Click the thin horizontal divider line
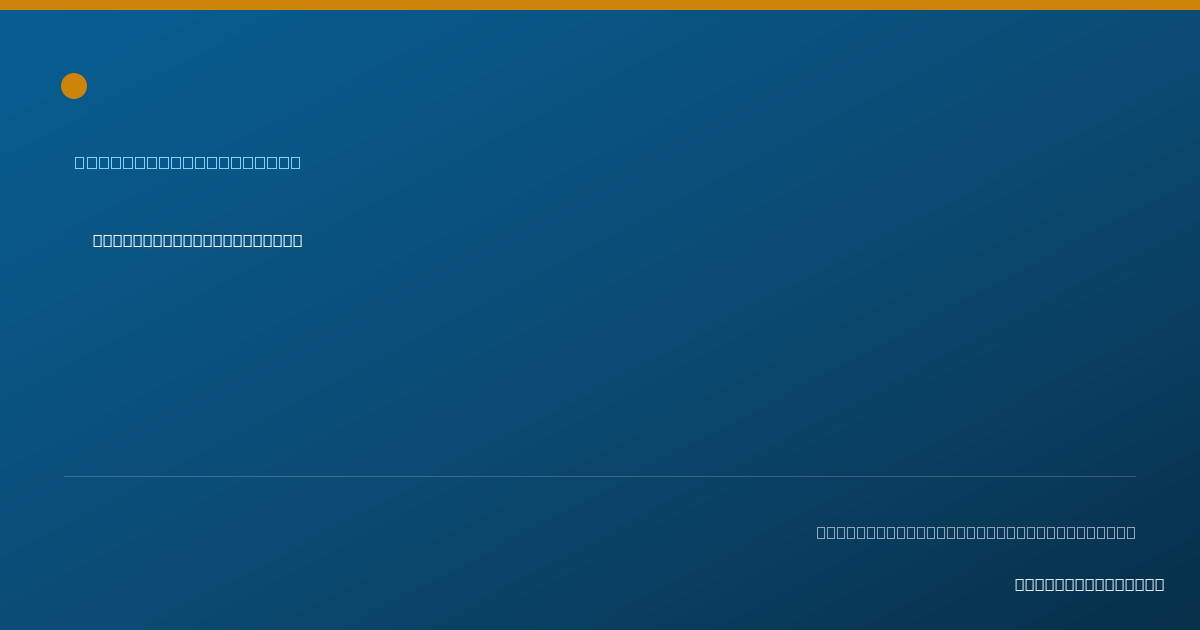 point(600,476)
